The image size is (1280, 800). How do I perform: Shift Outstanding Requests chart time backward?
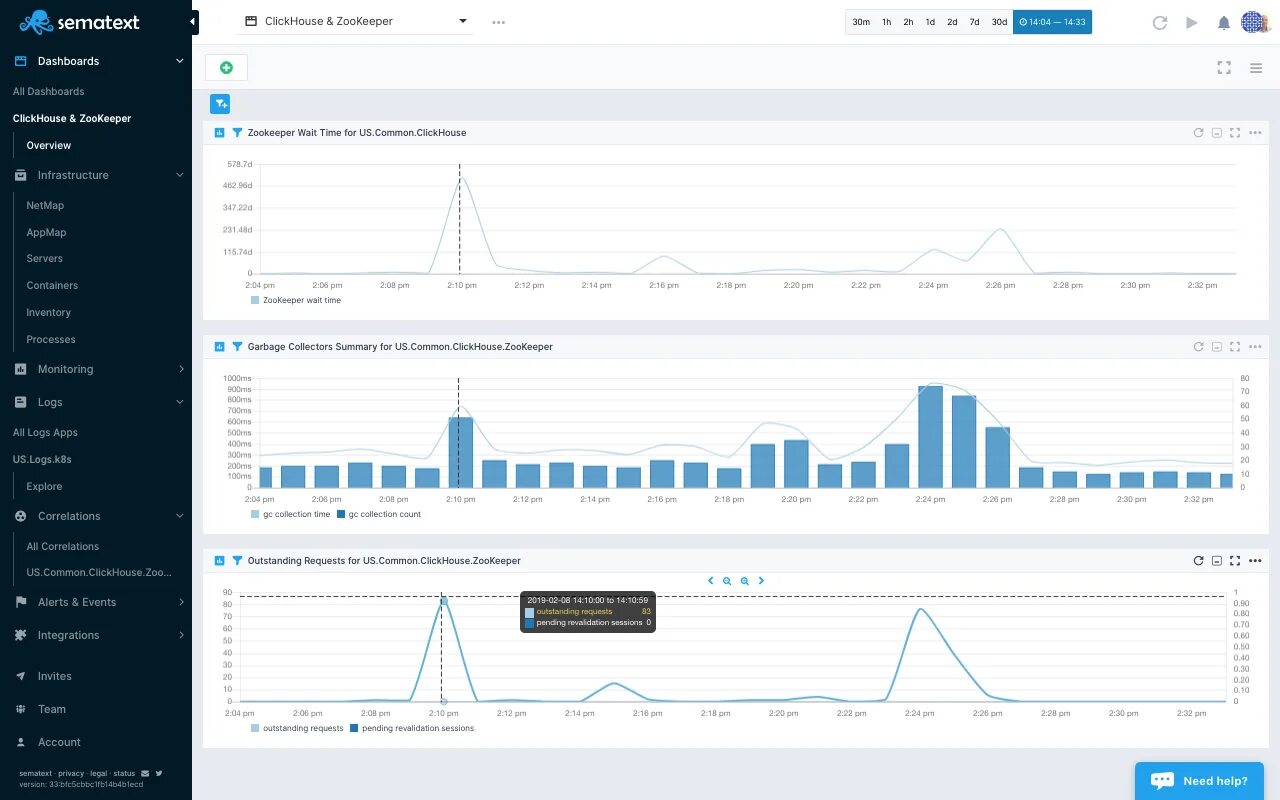(710, 580)
